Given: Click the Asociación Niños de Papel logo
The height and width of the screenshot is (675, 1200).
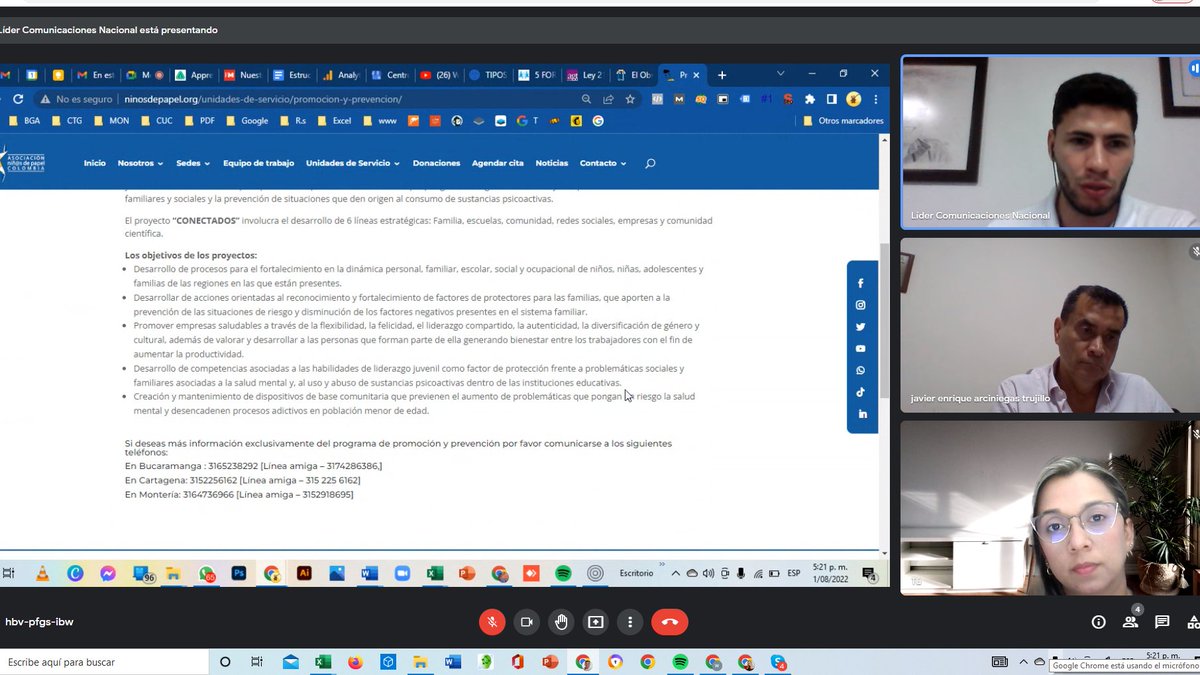Looking at the screenshot, I should (x=22, y=163).
